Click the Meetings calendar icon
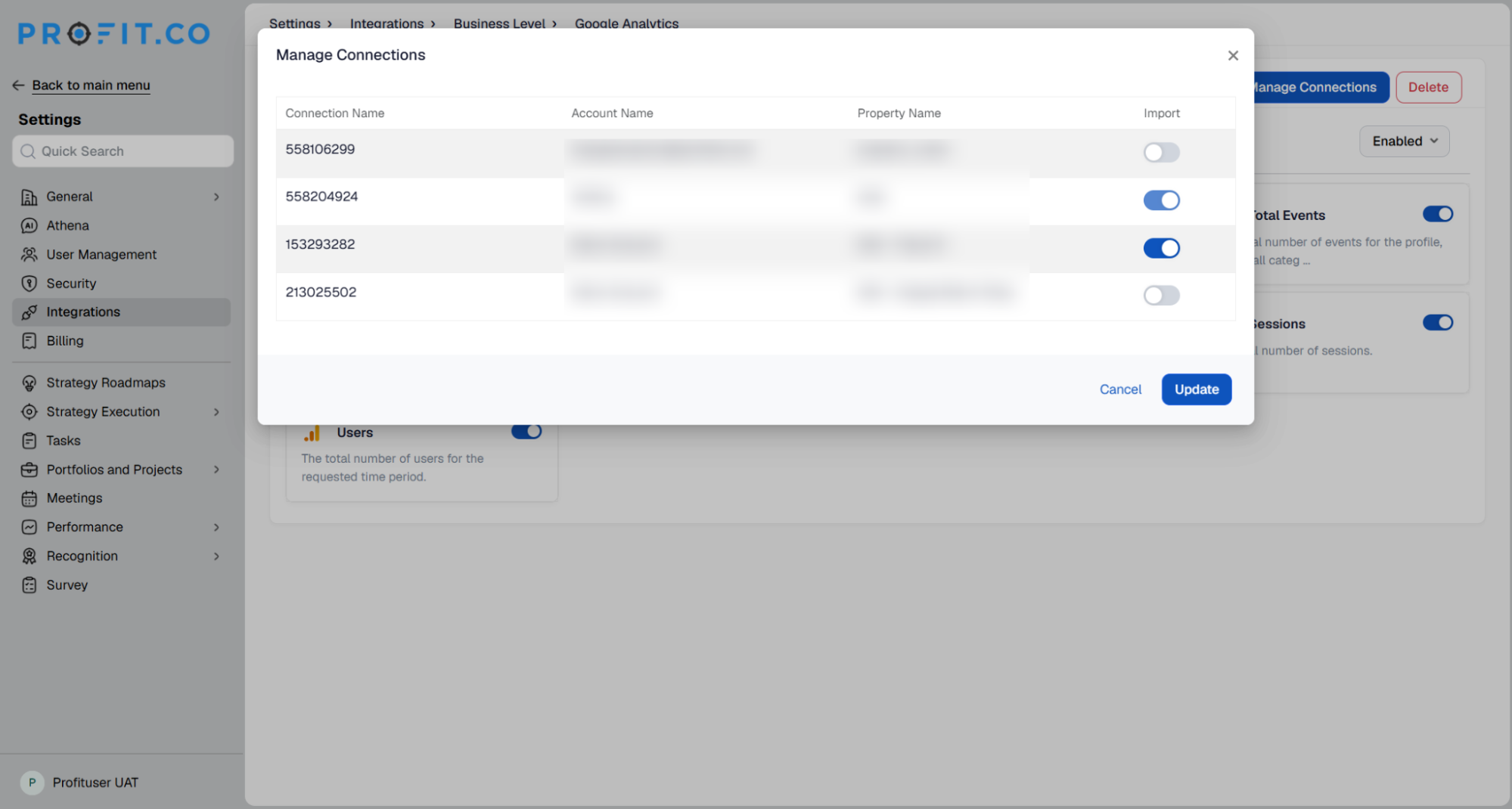This screenshot has width=1512, height=809. (x=29, y=498)
